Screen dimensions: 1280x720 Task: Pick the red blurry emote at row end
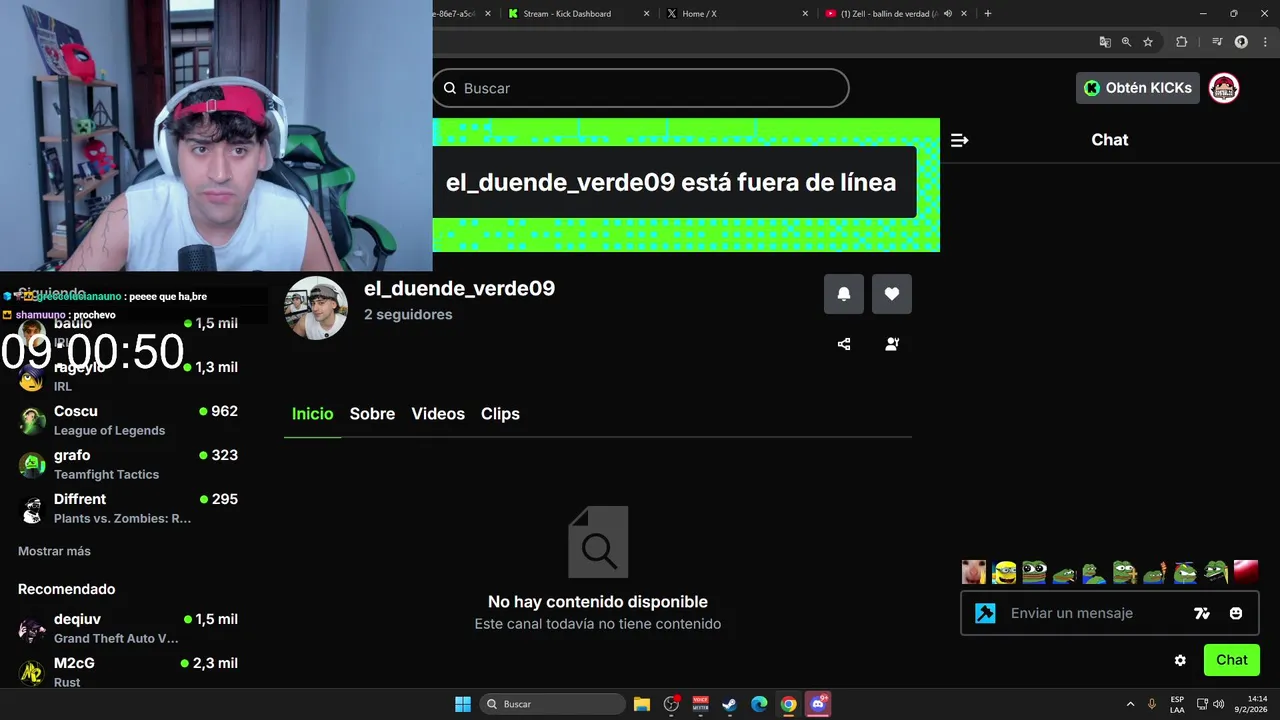(x=1246, y=572)
